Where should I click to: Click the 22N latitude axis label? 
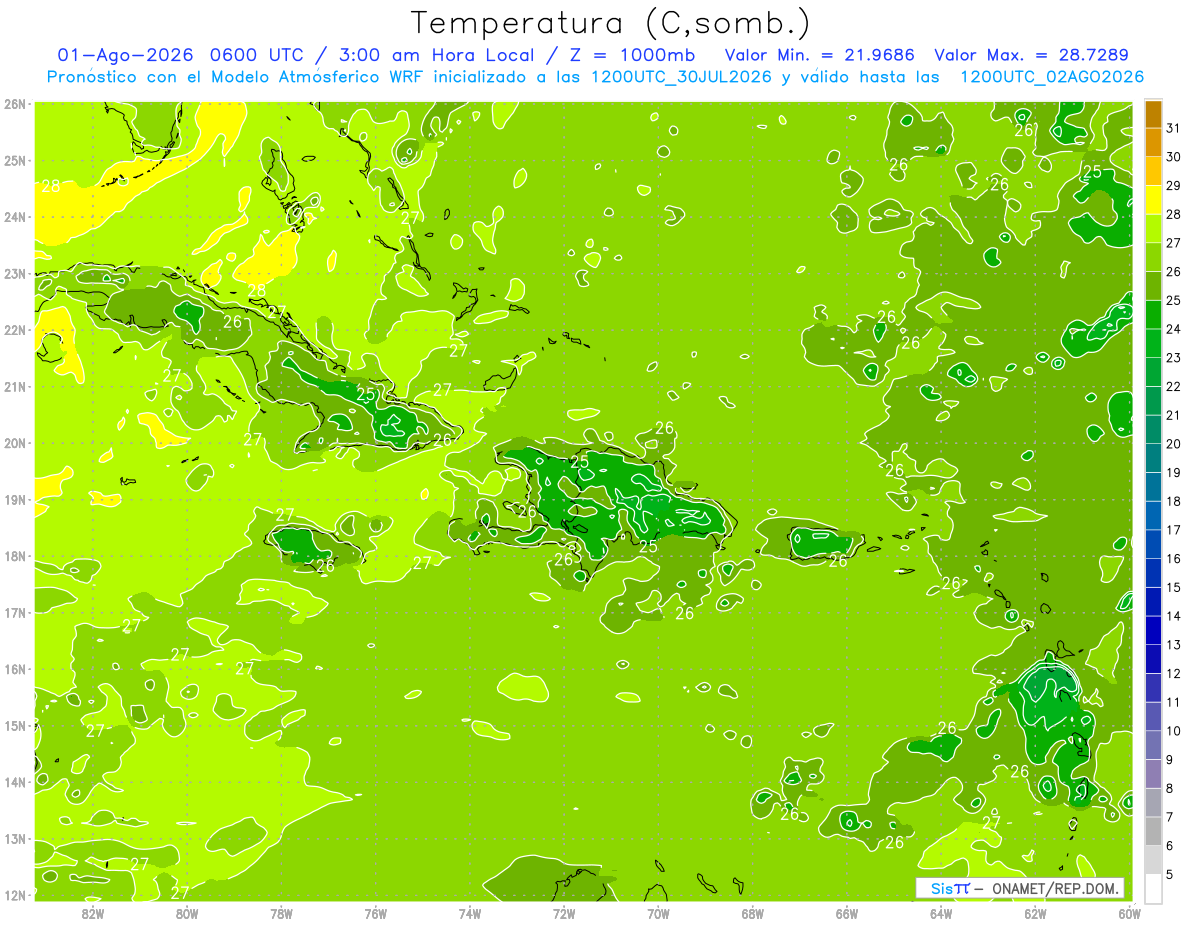click(x=15, y=330)
